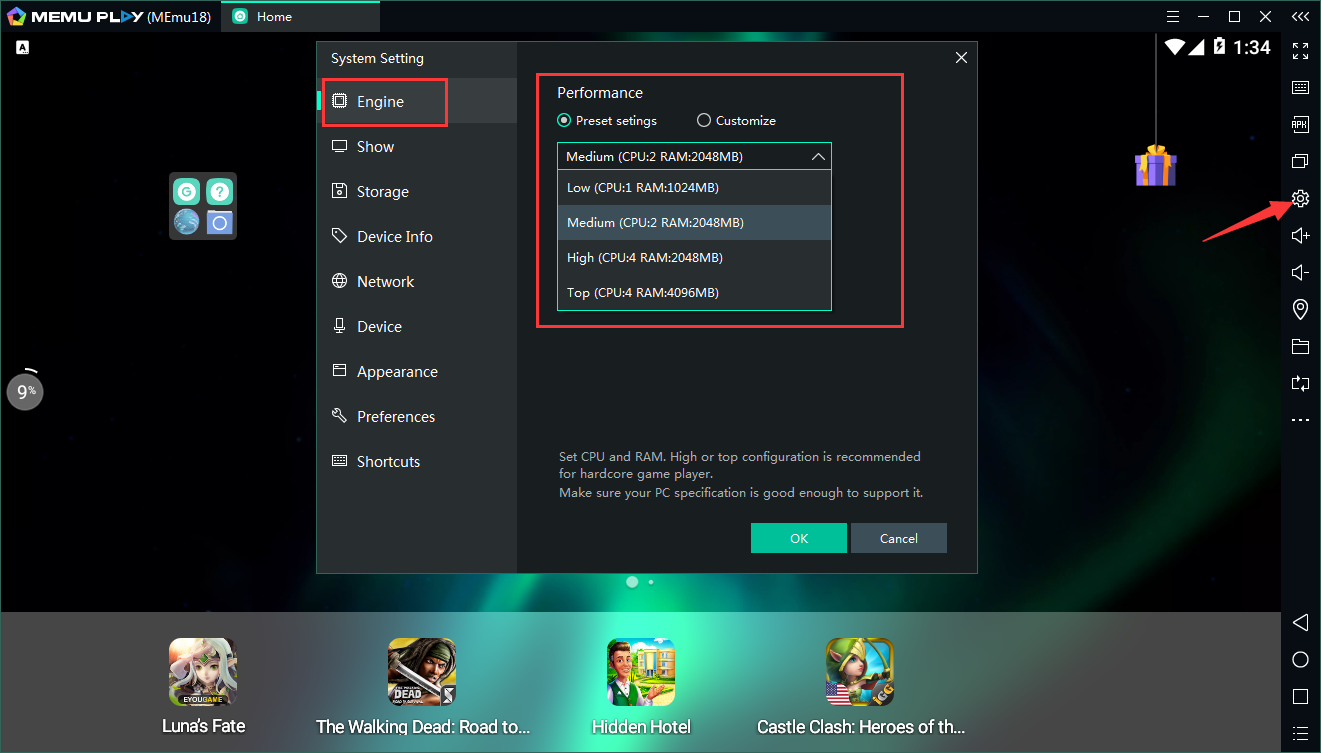Click the Cancel button
1321x753 pixels.
[x=898, y=538]
